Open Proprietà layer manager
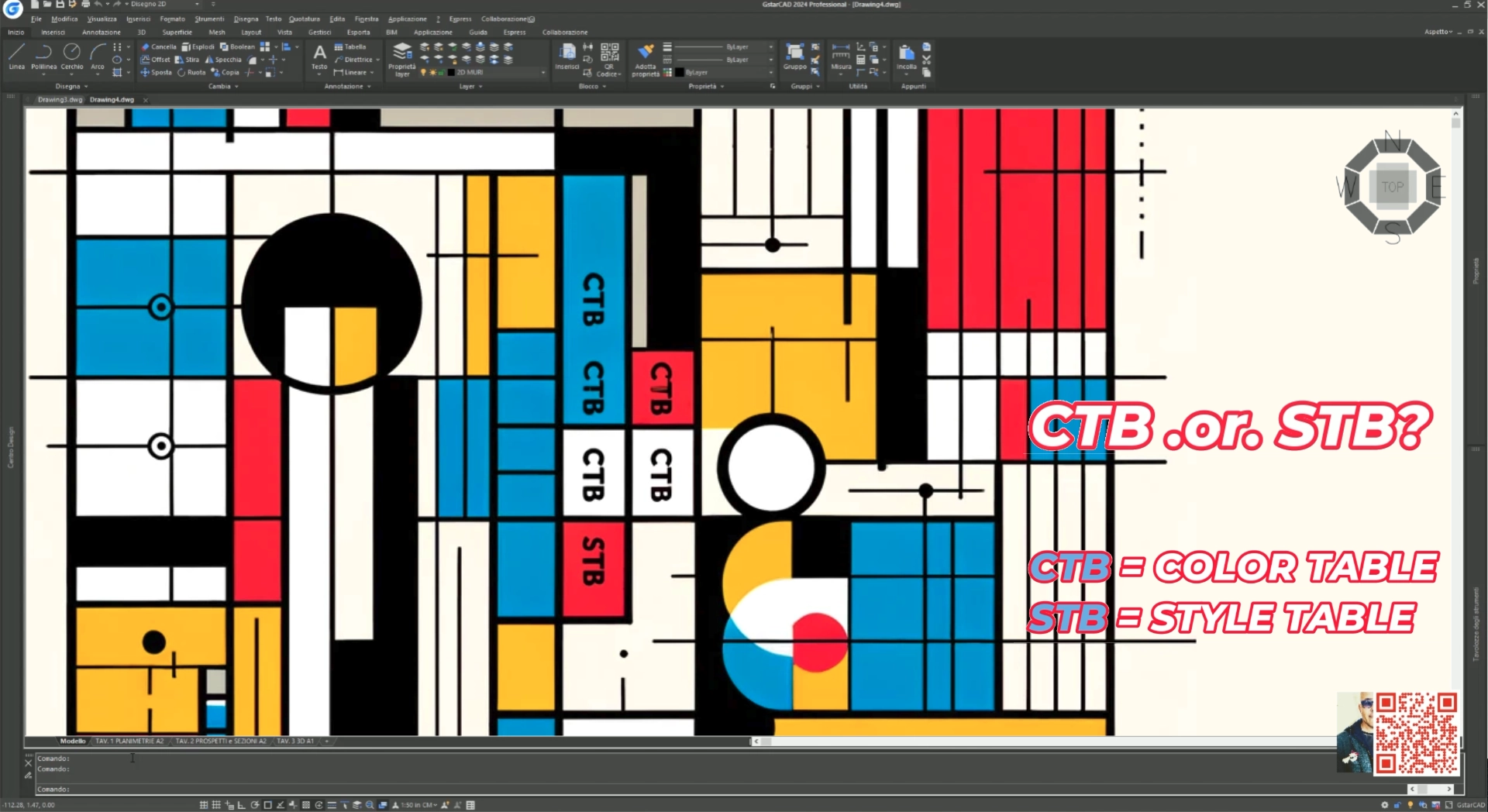 coord(402,59)
